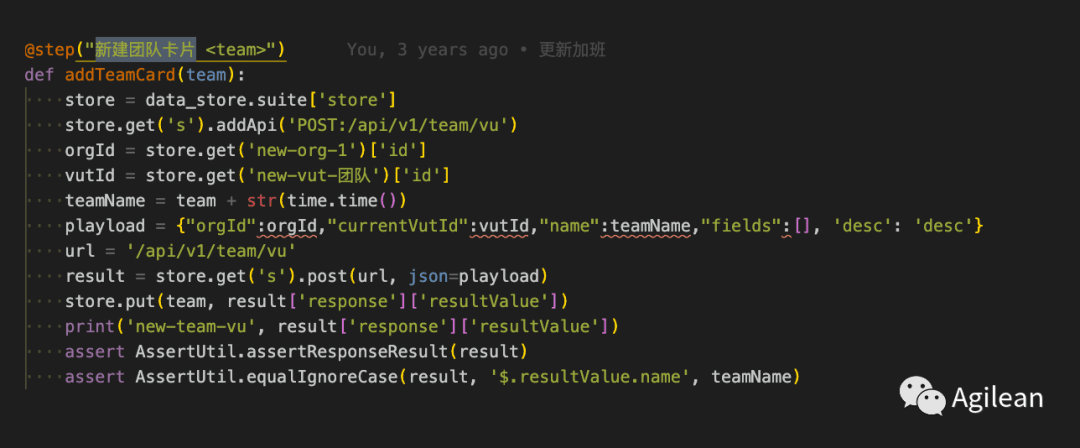The height and width of the screenshot is (448, 1080).
Task: Click the '$.resultValue.name' string
Action: pos(594,377)
